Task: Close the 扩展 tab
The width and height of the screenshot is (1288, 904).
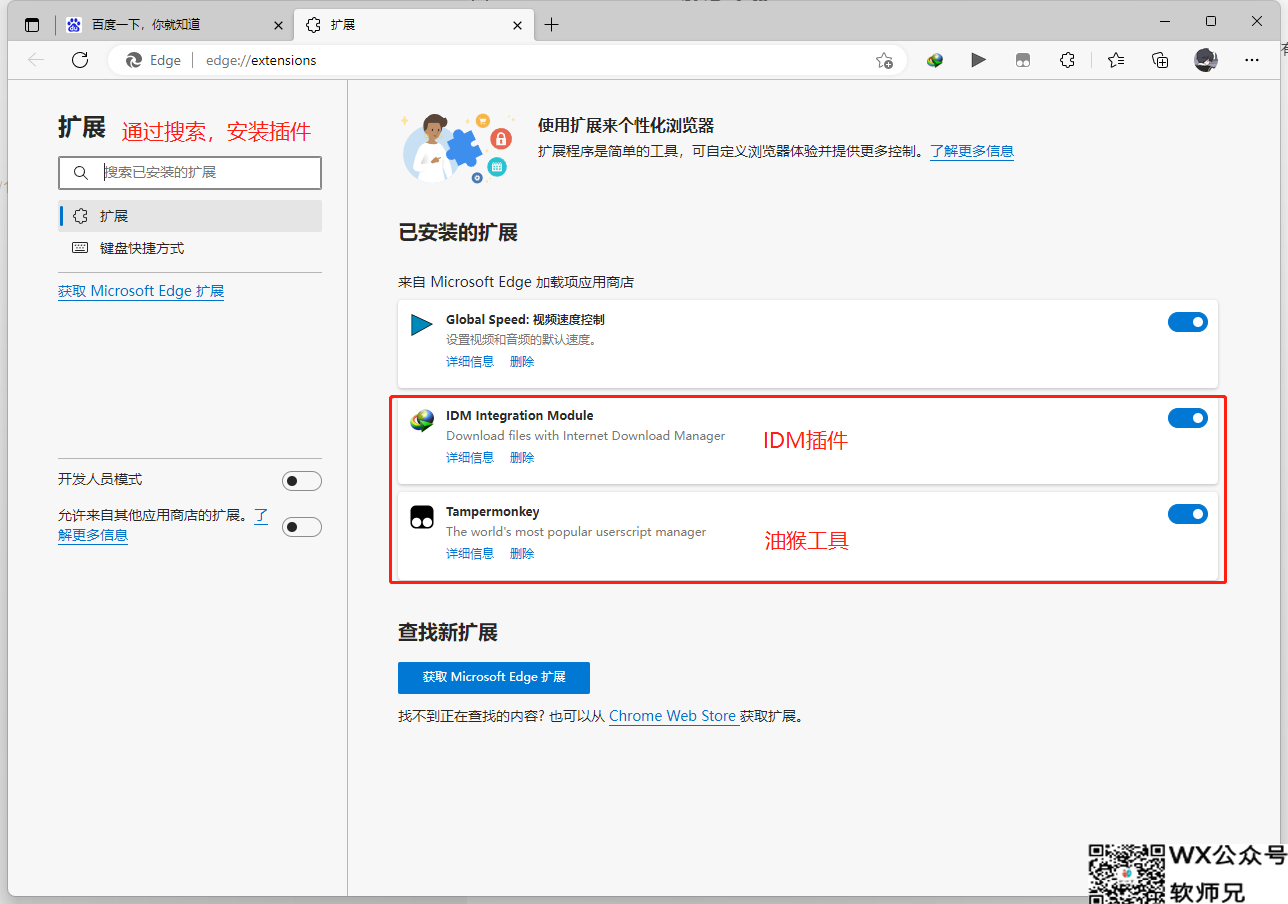Action: pyautogui.click(x=517, y=25)
